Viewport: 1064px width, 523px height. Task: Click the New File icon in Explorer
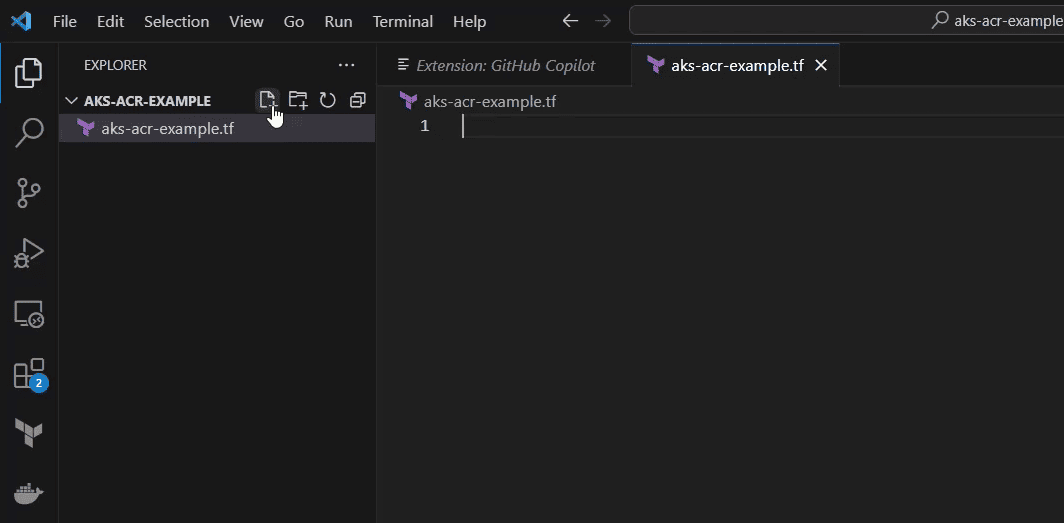point(267,100)
